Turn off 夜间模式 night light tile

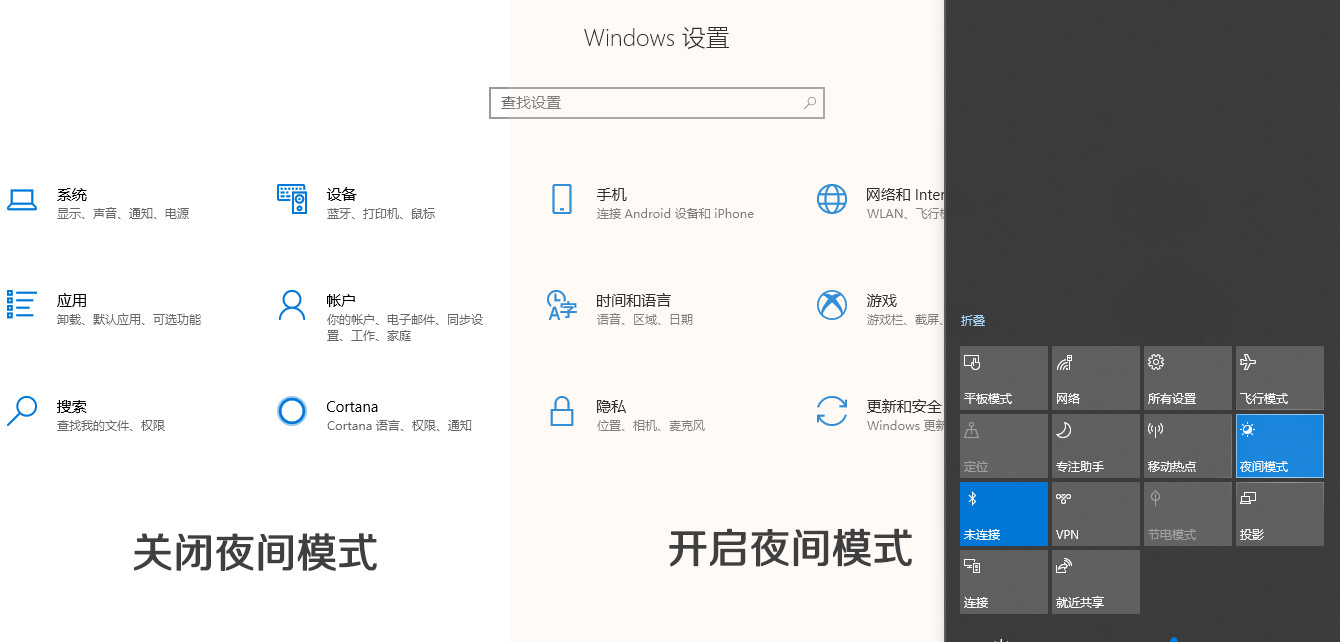coord(1279,446)
